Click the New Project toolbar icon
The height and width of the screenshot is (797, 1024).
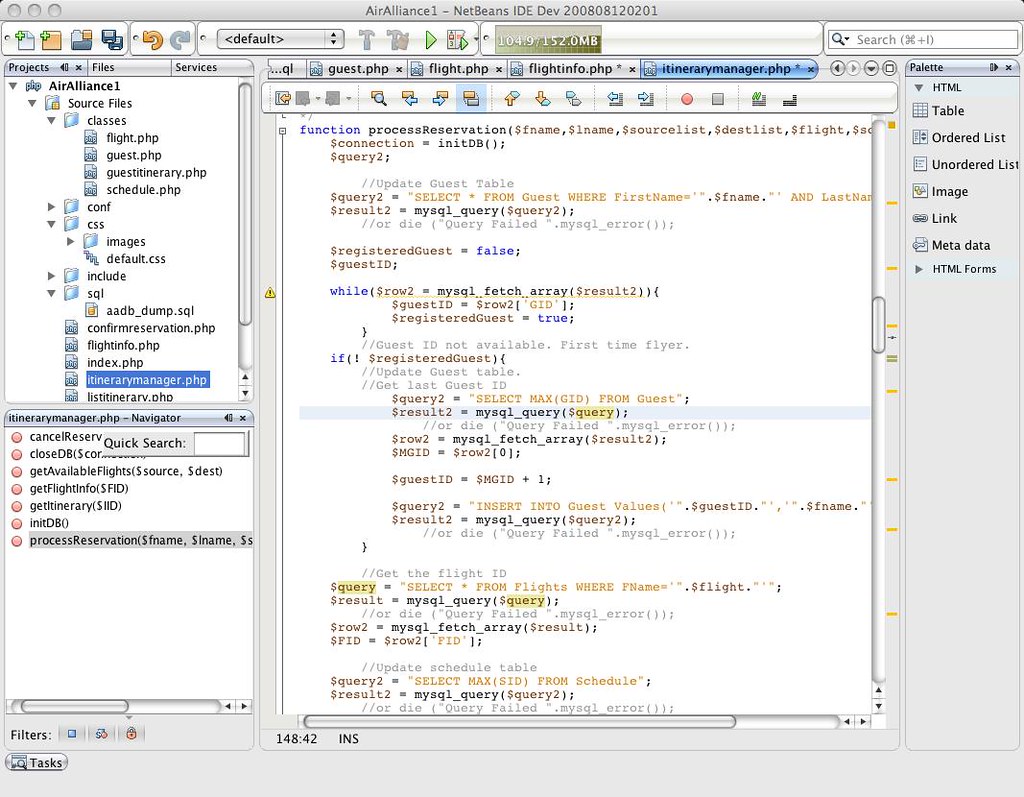51,40
